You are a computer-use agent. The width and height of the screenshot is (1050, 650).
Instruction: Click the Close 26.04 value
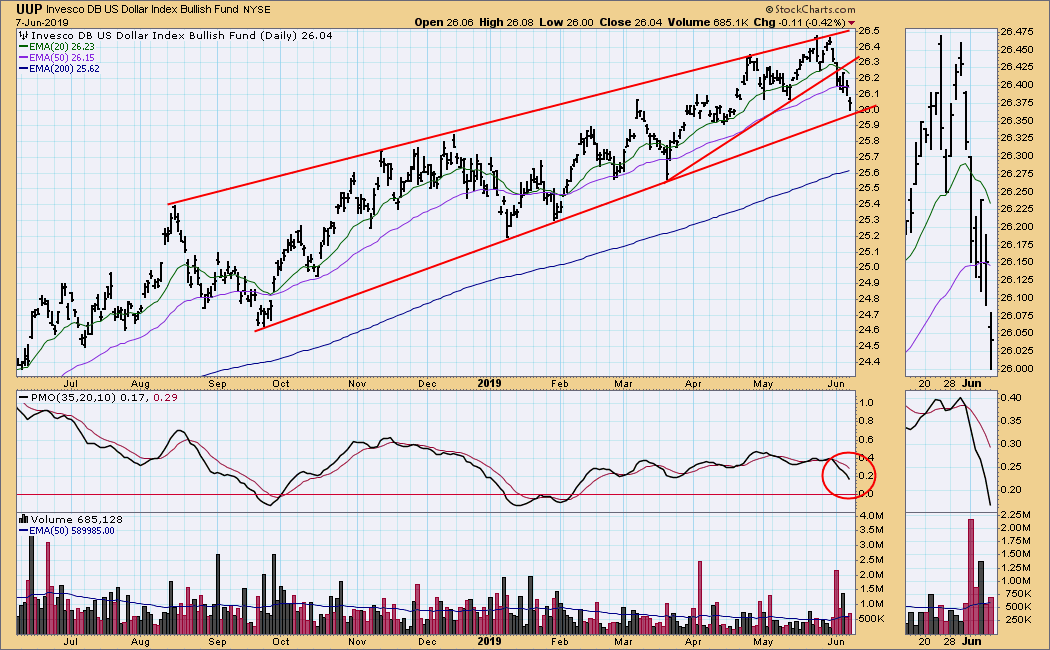(x=631, y=22)
